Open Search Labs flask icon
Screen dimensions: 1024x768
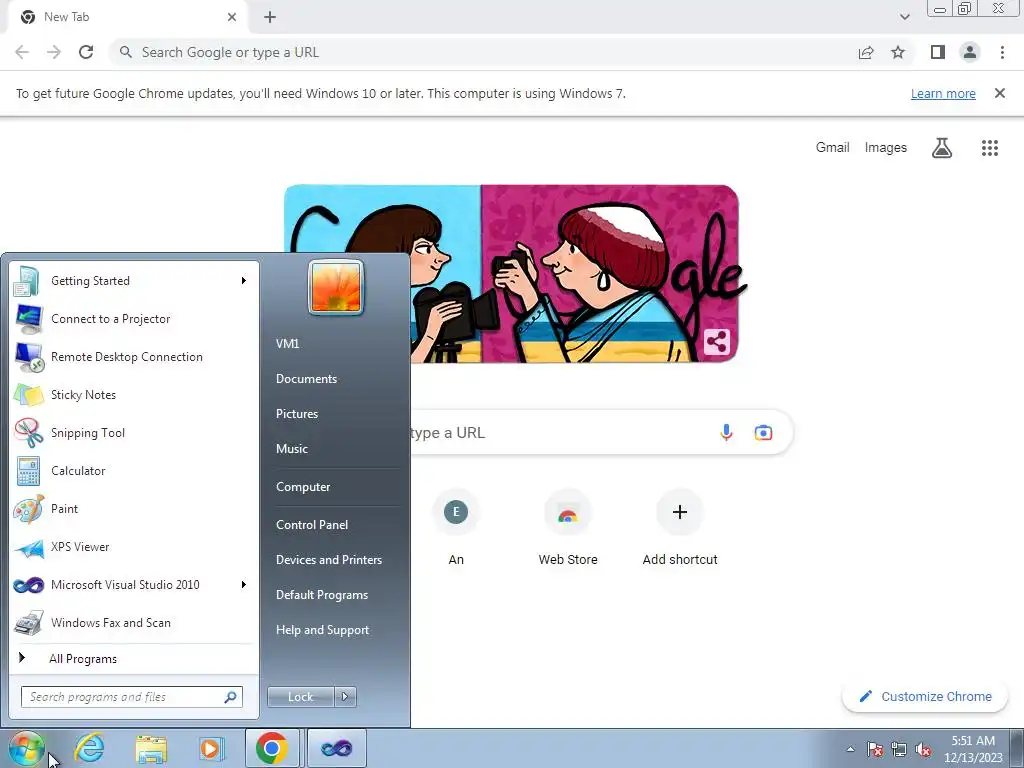pyautogui.click(x=942, y=148)
